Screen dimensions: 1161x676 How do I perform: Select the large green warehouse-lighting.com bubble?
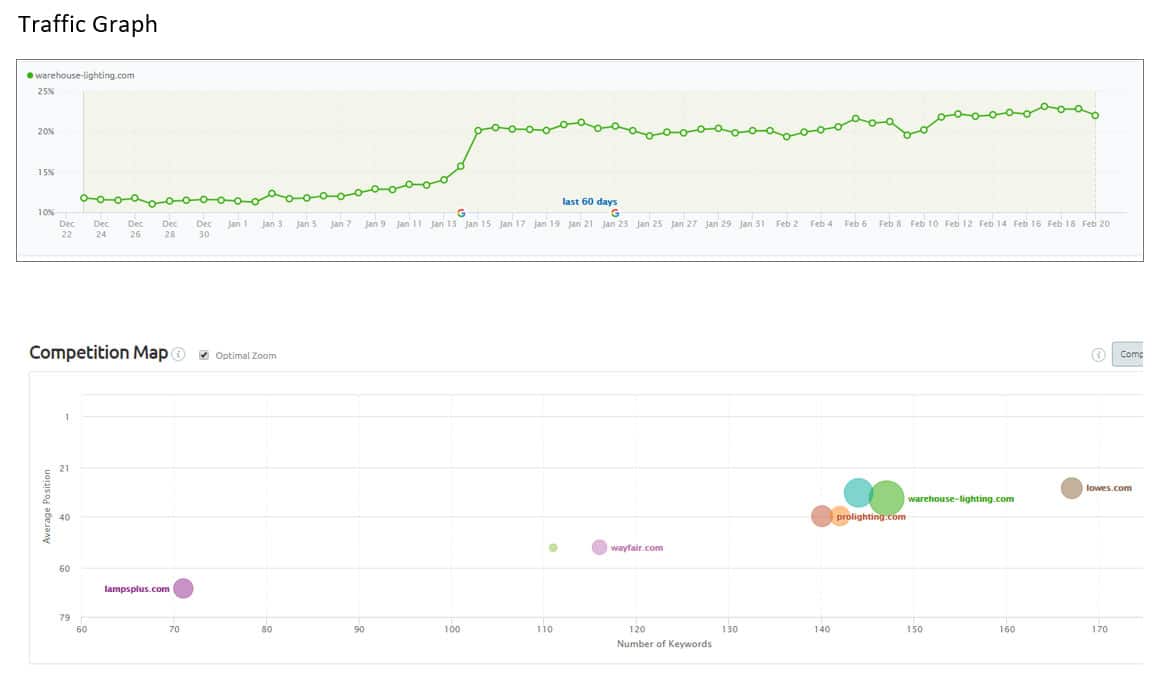pyautogui.click(x=886, y=498)
